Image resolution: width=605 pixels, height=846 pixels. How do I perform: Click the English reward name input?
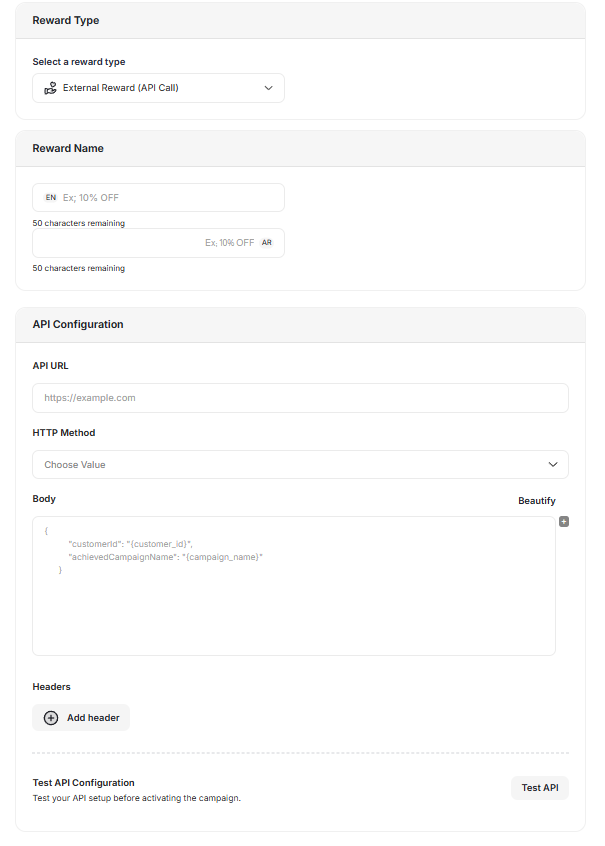(x=160, y=197)
